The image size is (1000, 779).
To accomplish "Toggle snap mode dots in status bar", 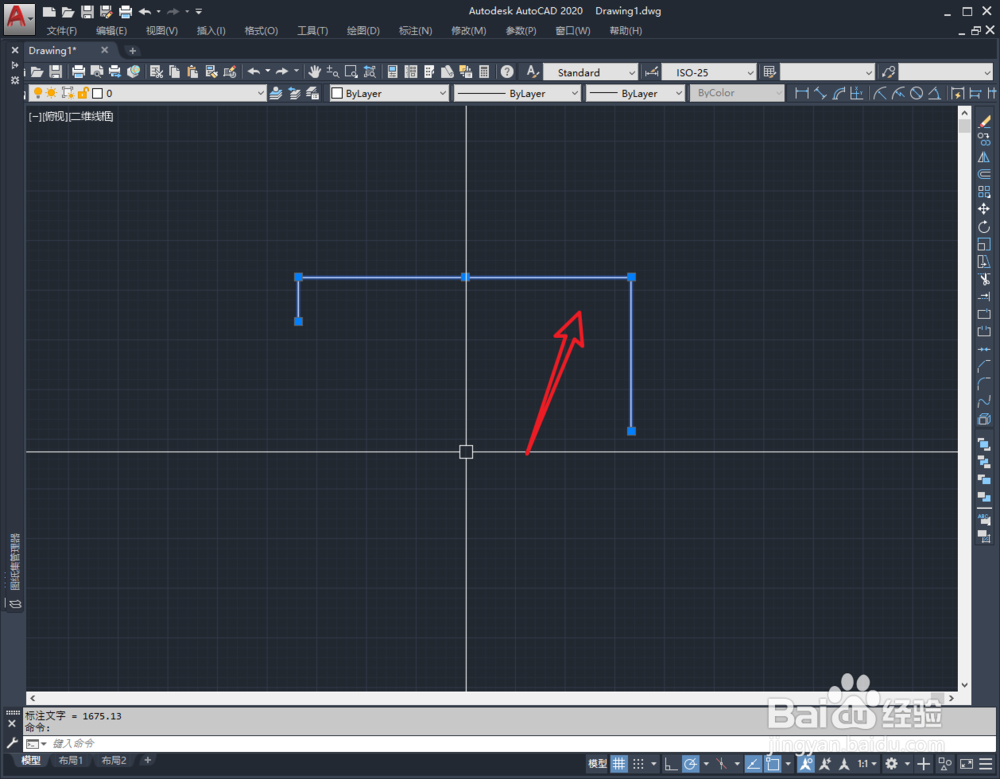I will 638,764.
